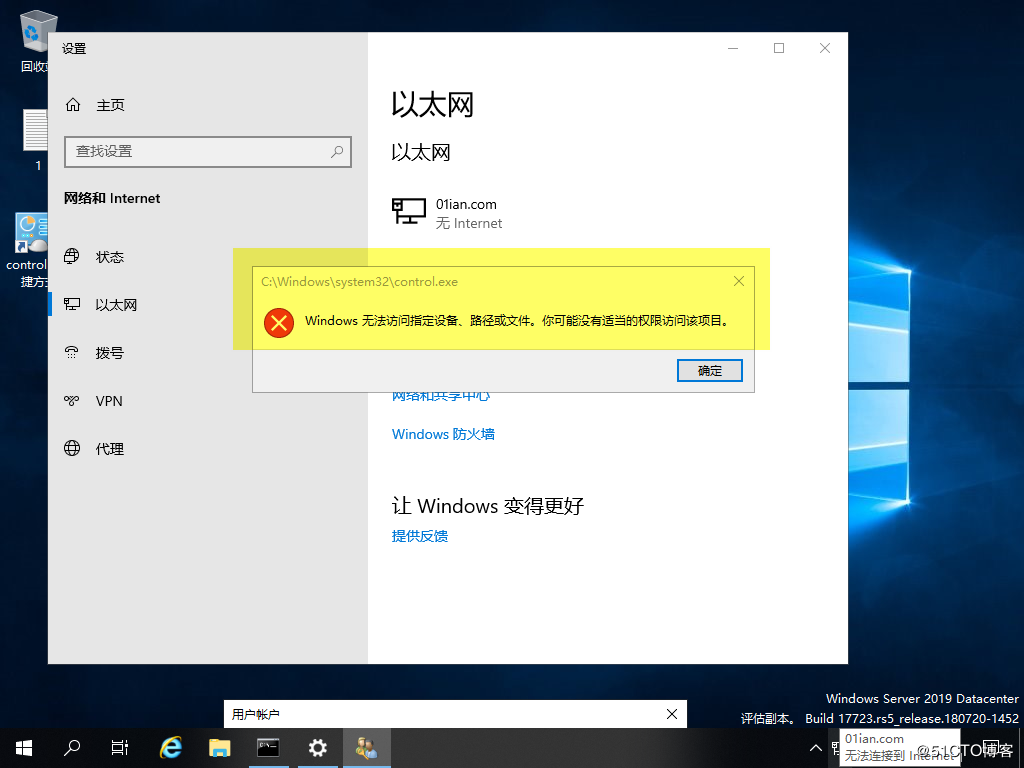
Task: Maximize the 设置 window
Action: pyautogui.click(x=778, y=48)
